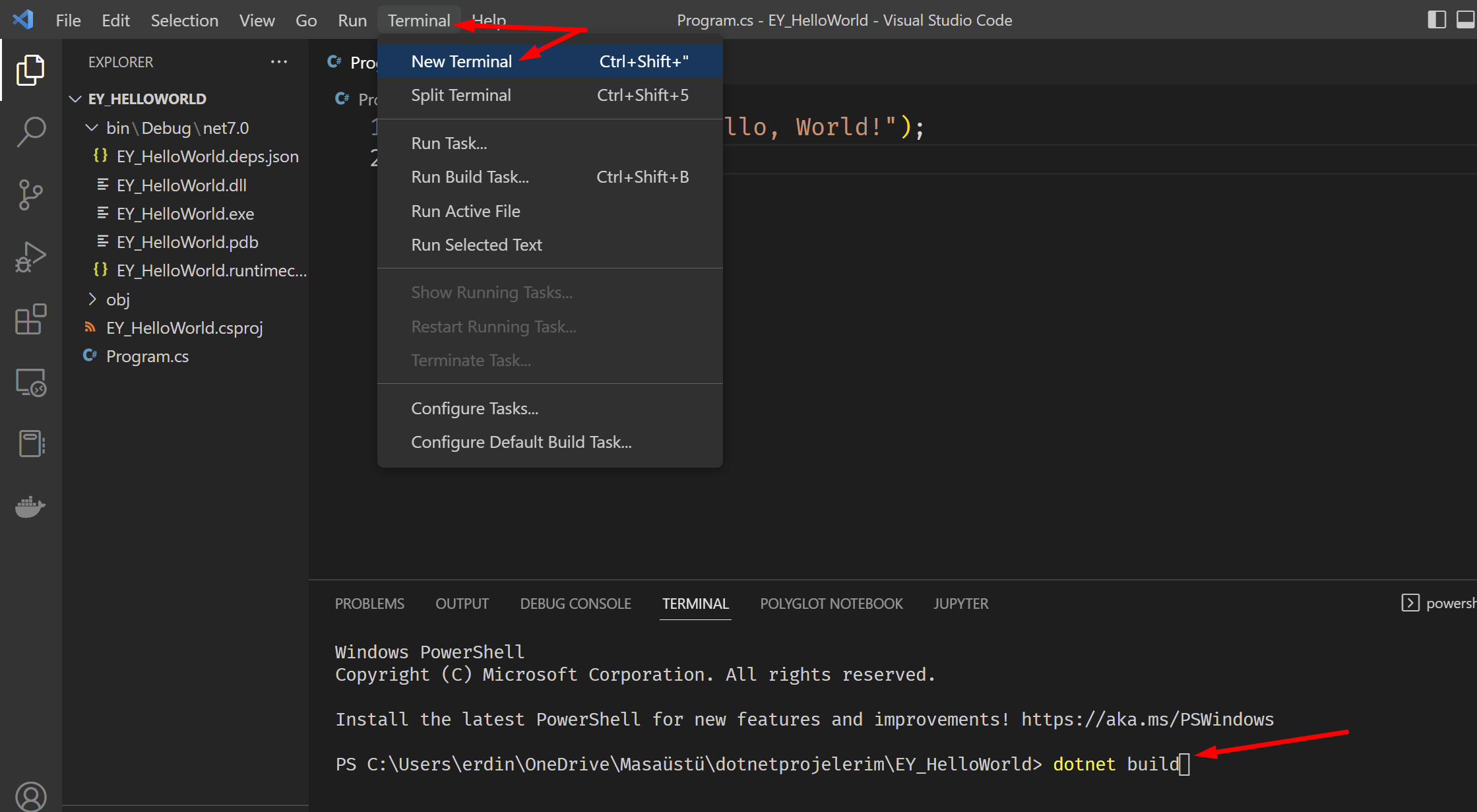Open EY_HelloWorld.runtimeconfig file
Image resolution: width=1477 pixels, height=812 pixels.
(200, 270)
